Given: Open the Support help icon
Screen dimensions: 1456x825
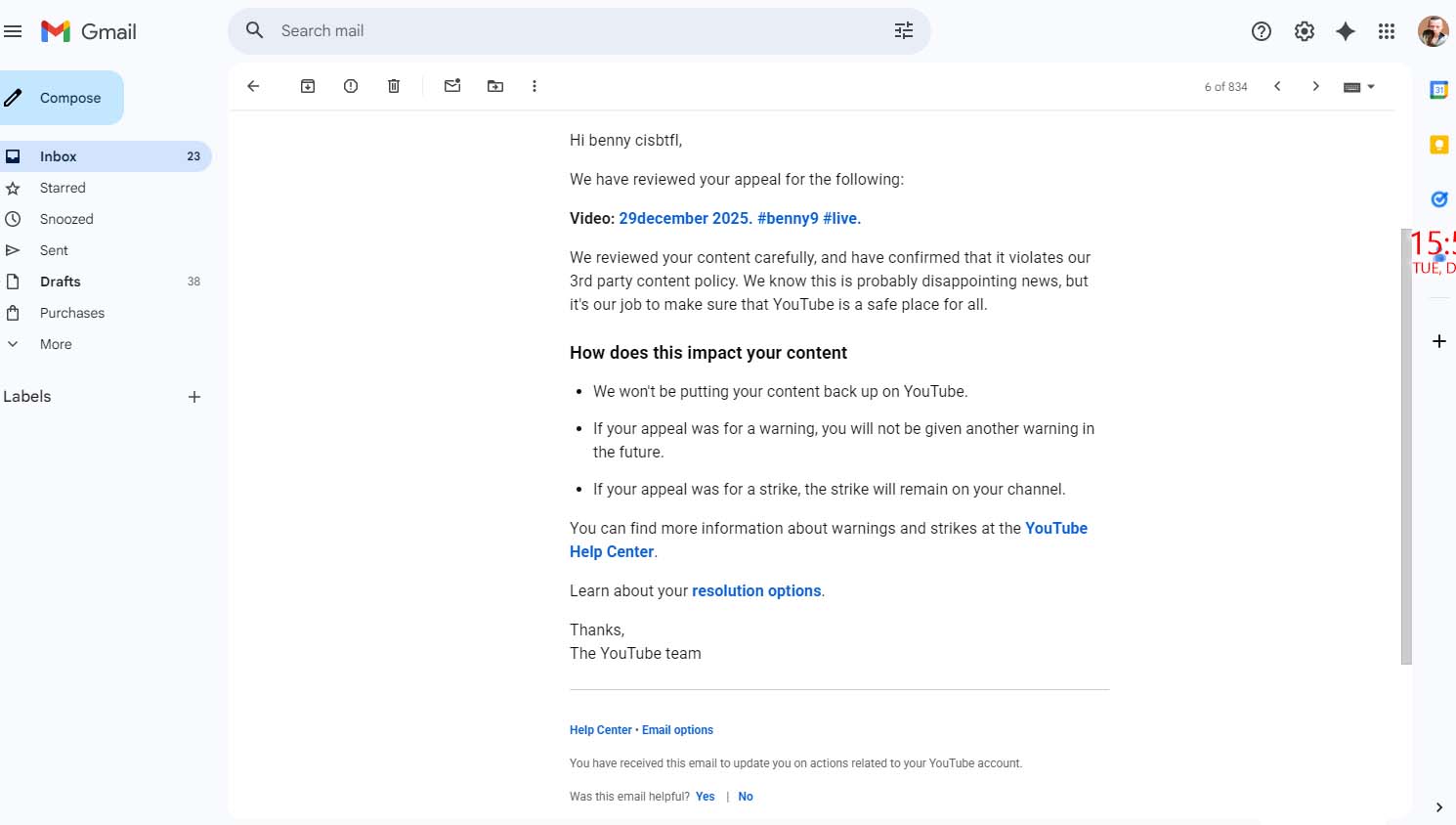Looking at the screenshot, I should tap(1262, 31).
